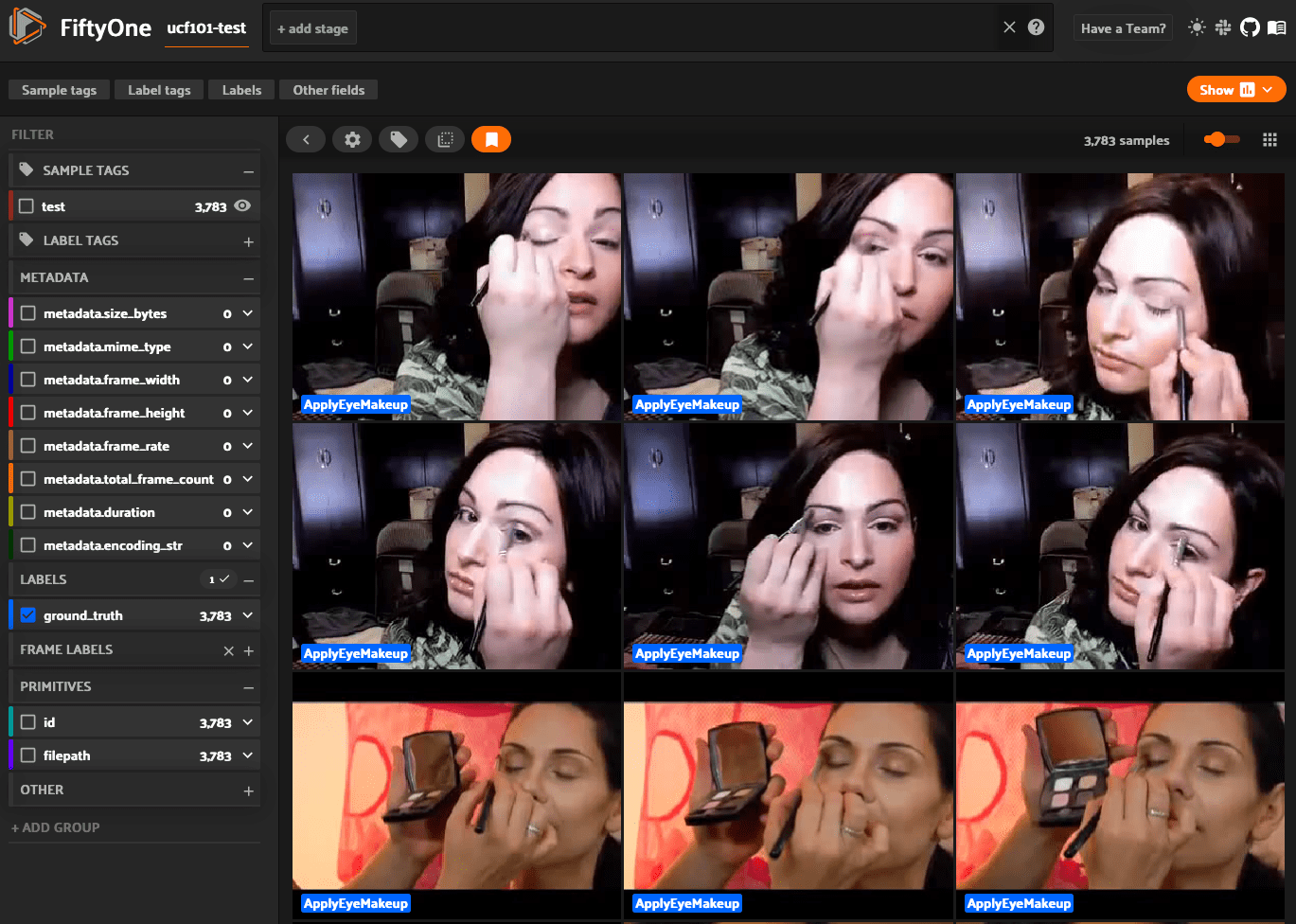
Task: Expand the id filter chevron
Action: (248, 722)
